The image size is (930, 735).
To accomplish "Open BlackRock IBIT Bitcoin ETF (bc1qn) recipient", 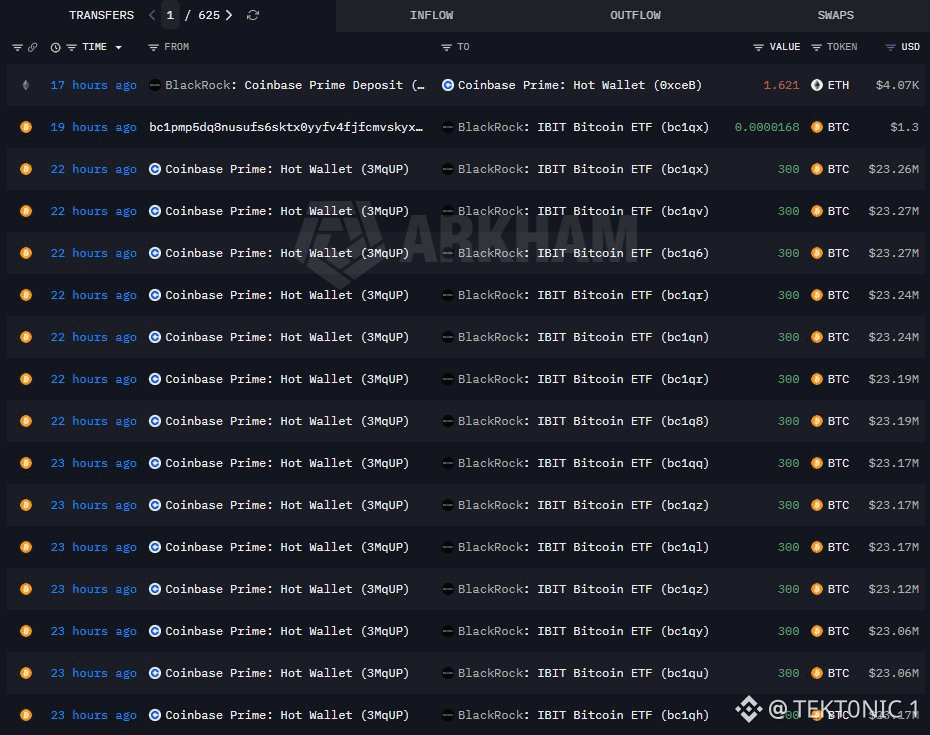I will (583, 338).
